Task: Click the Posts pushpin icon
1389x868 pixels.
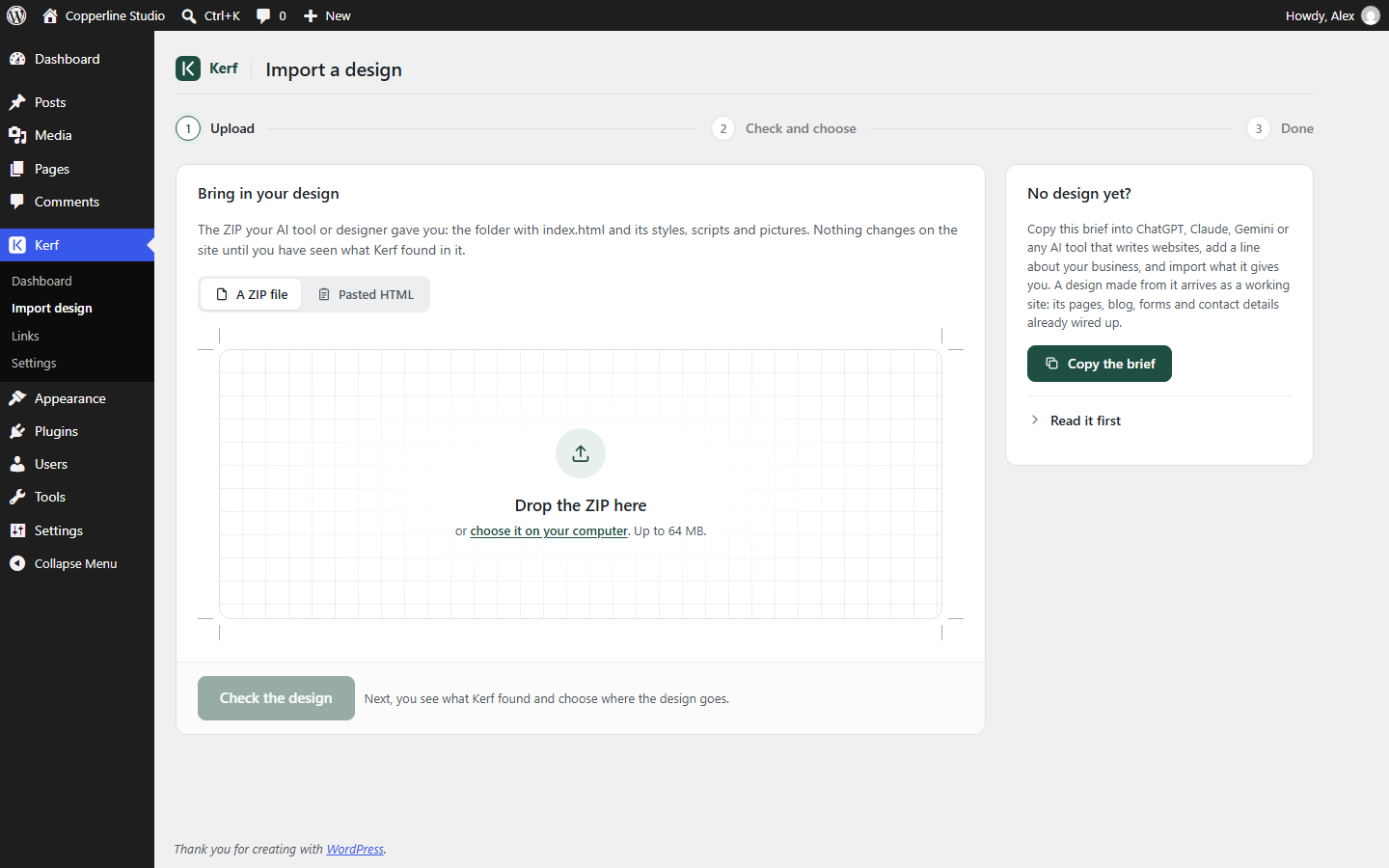Action: click(17, 102)
